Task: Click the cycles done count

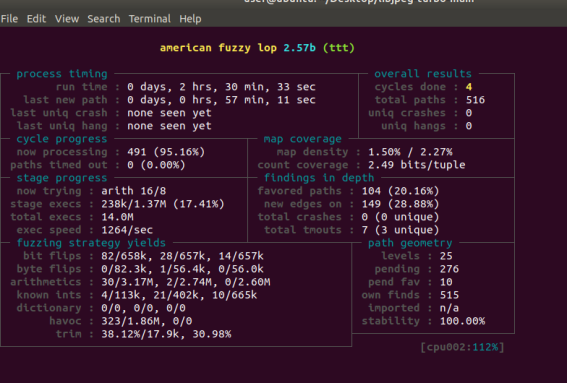Action: 469,87
